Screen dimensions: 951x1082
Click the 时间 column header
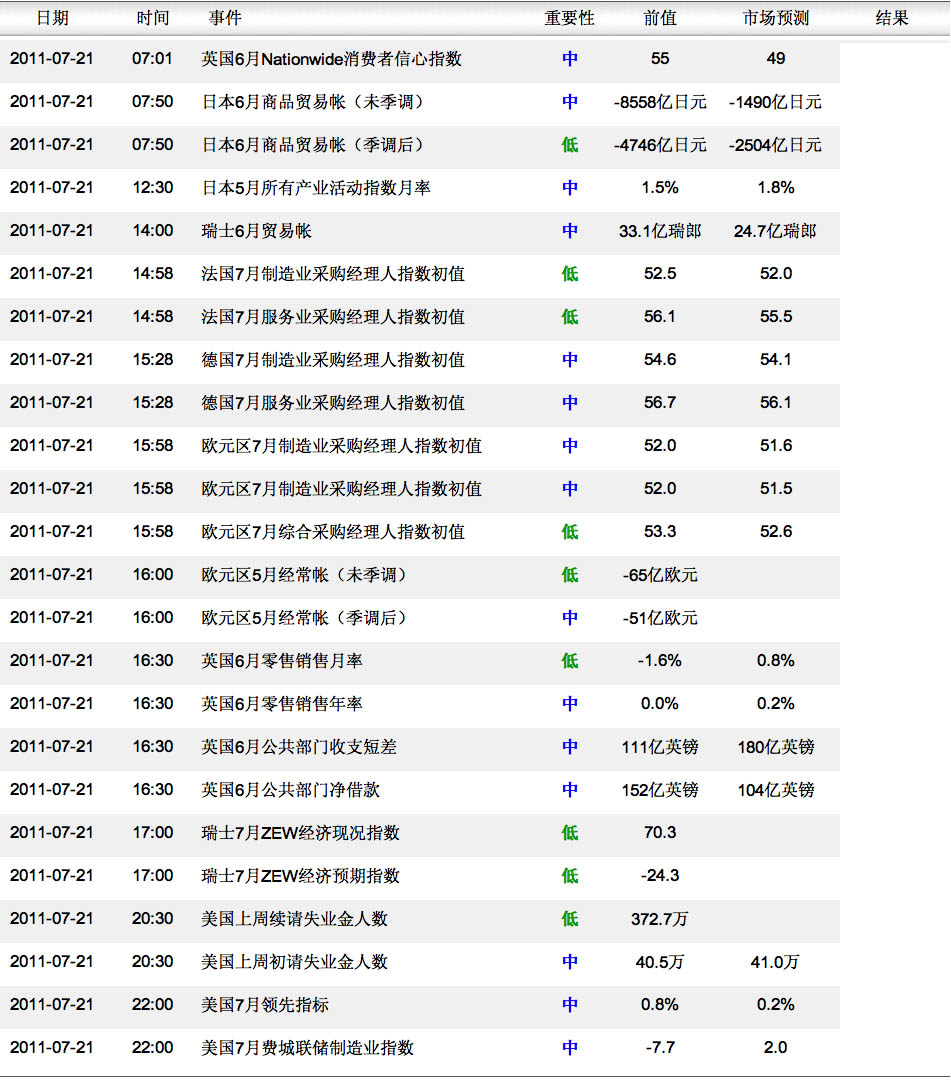tap(153, 18)
